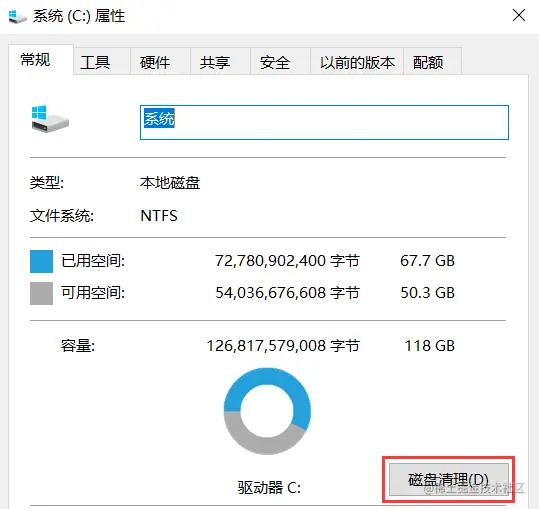Select the 常规 tab
Screen dimensions: 539x509
tap(41, 59)
